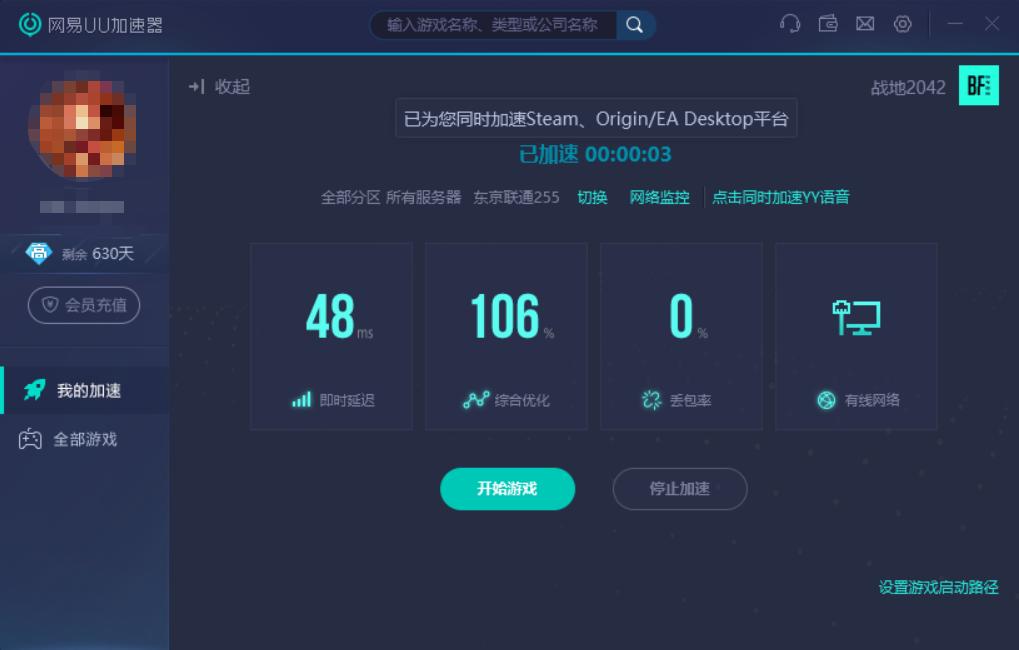Open the 网络监控 network monitor
The width and height of the screenshot is (1019, 650).
click(659, 197)
